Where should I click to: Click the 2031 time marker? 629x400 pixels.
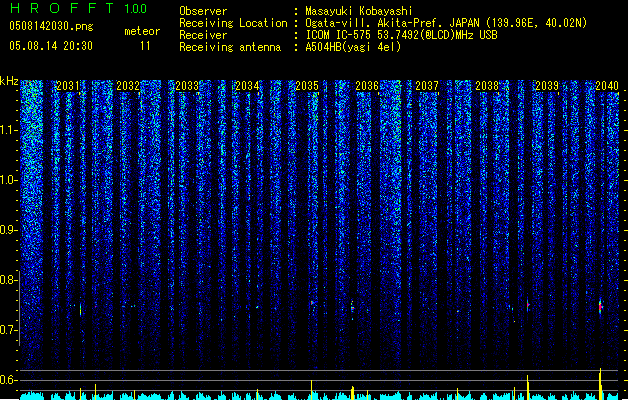[68, 86]
